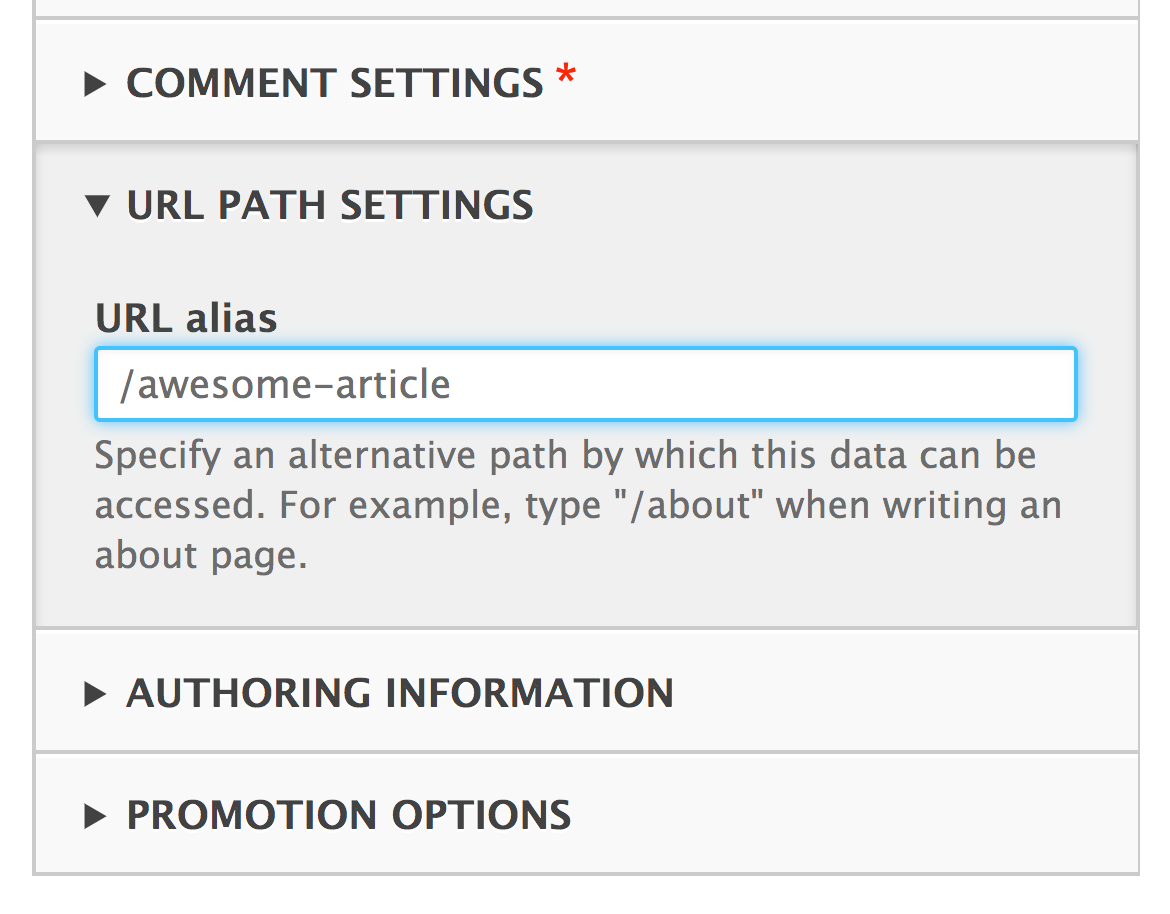Click the red required asterisk
This screenshot has height=914, width=1170.
click(566, 78)
